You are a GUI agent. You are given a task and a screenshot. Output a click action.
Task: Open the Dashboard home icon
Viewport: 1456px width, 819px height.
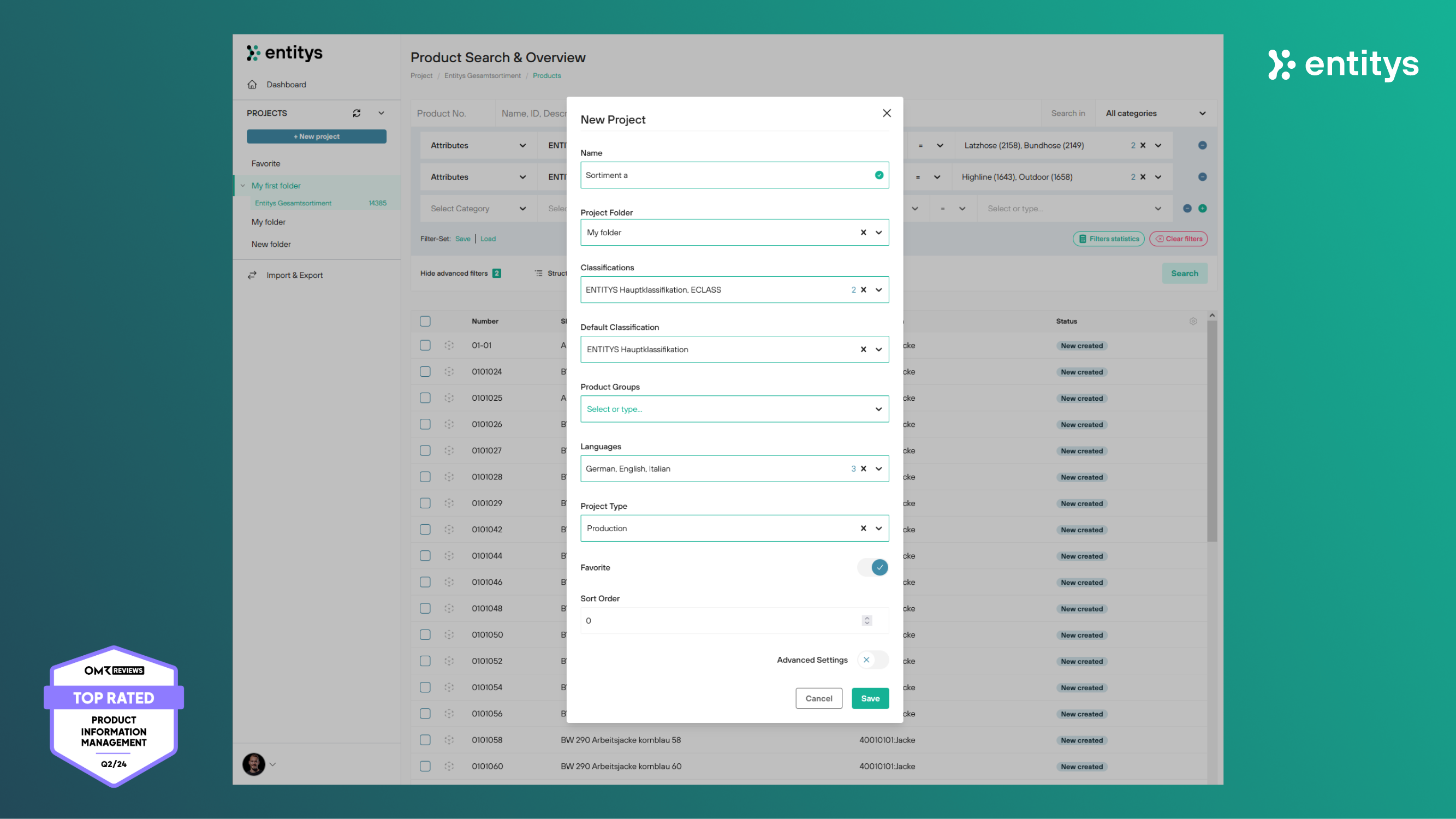coord(252,84)
